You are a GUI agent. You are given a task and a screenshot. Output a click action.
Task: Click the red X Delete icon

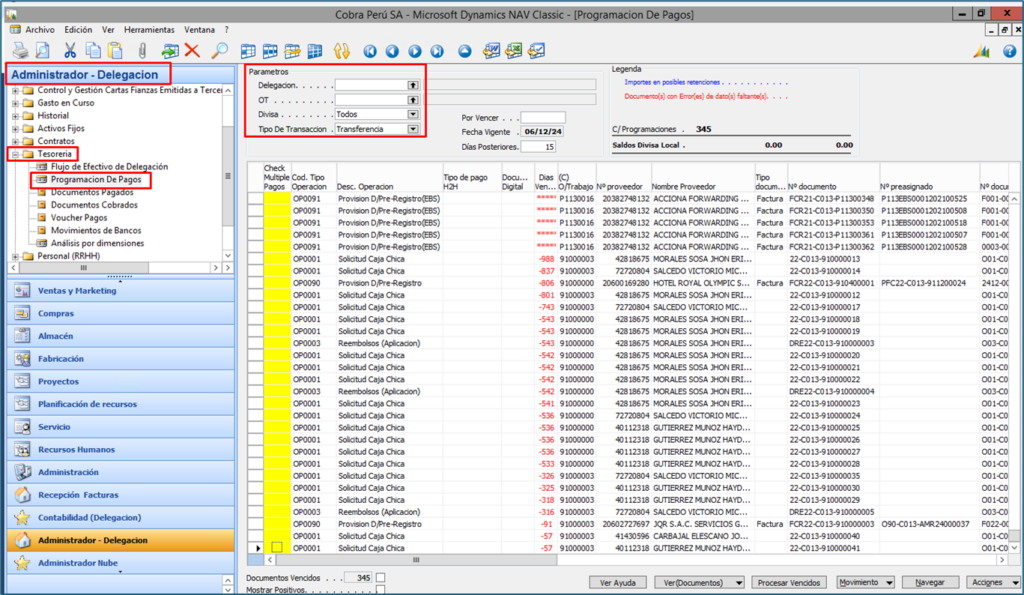click(x=192, y=50)
